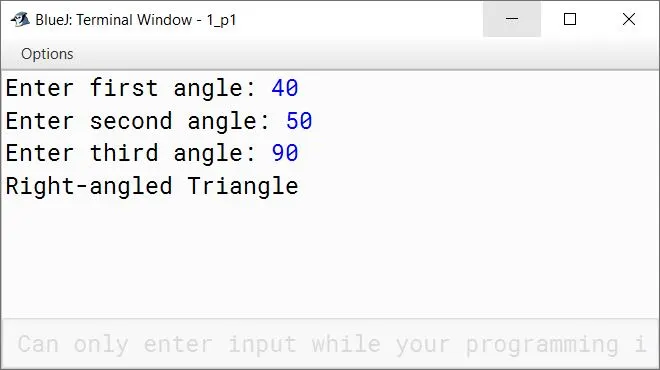Click the title text 'BlueJ: Terminal Window - 1_p1'
The width and height of the screenshot is (660, 370).
pyautogui.click(x=136, y=20)
